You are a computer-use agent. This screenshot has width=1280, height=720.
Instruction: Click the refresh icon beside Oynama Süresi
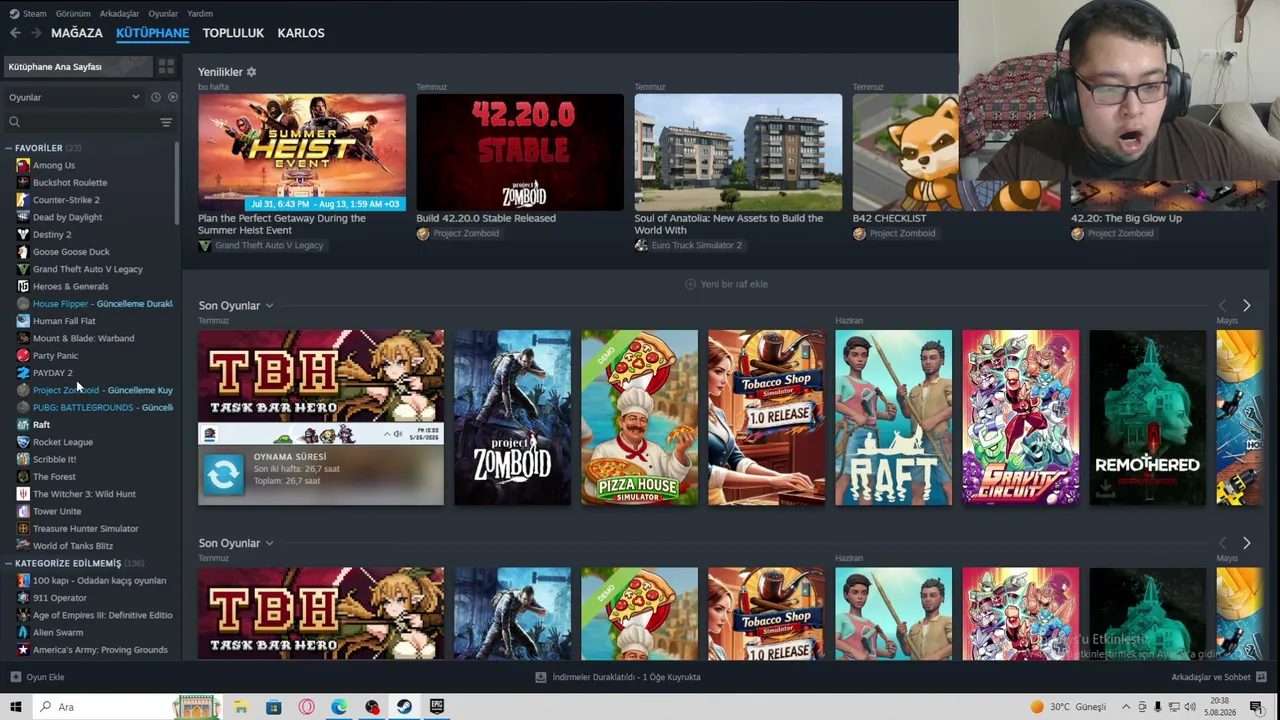point(223,474)
